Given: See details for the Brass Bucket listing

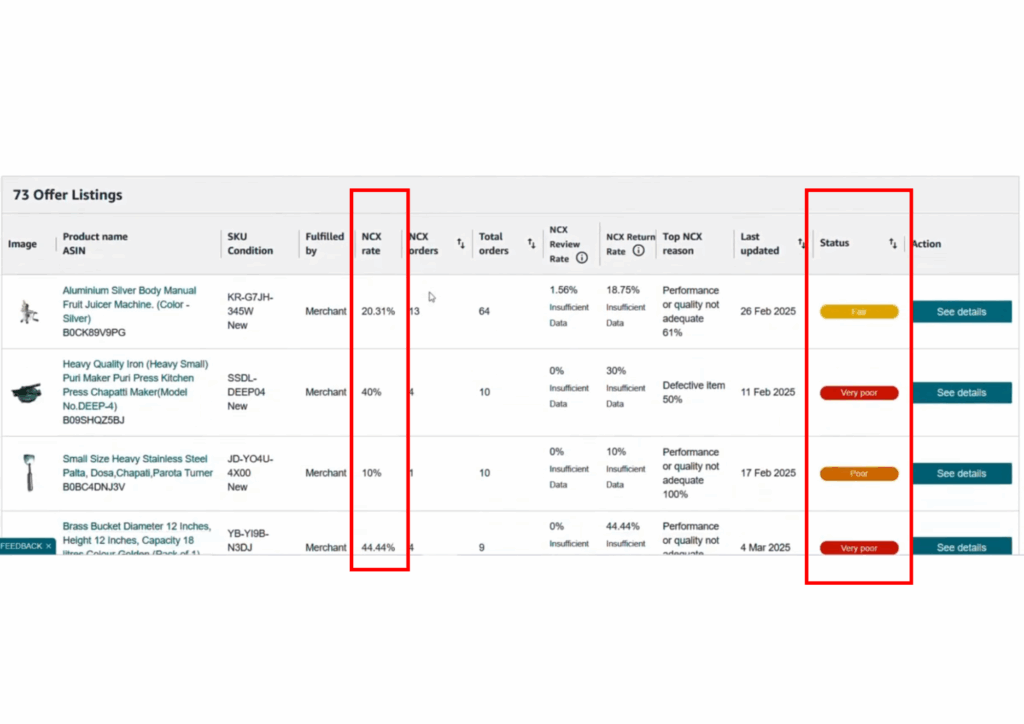Looking at the screenshot, I should coord(961,547).
